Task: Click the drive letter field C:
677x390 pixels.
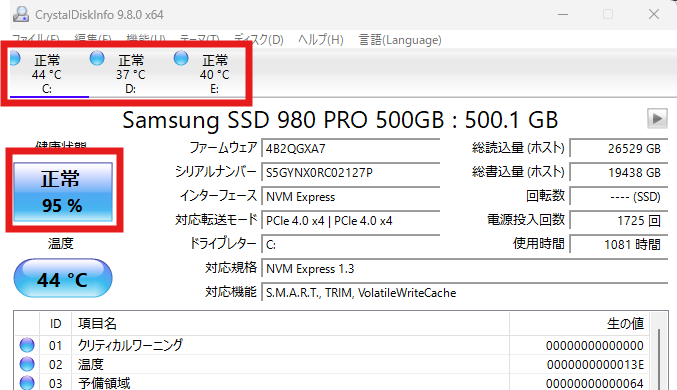Action: pyautogui.click(x=351, y=245)
